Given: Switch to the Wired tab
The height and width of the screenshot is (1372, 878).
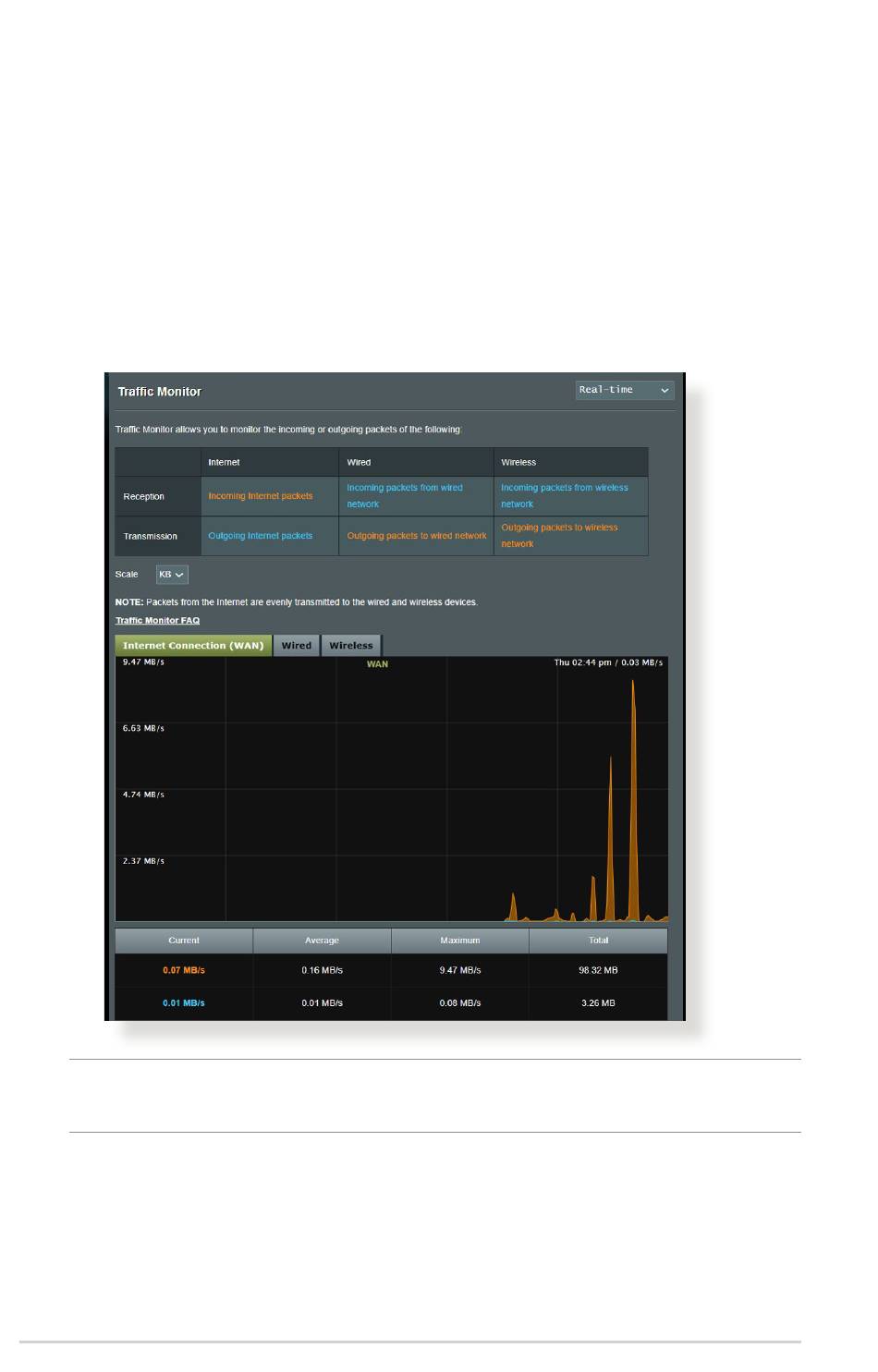Looking at the screenshot, I should 297,646.
